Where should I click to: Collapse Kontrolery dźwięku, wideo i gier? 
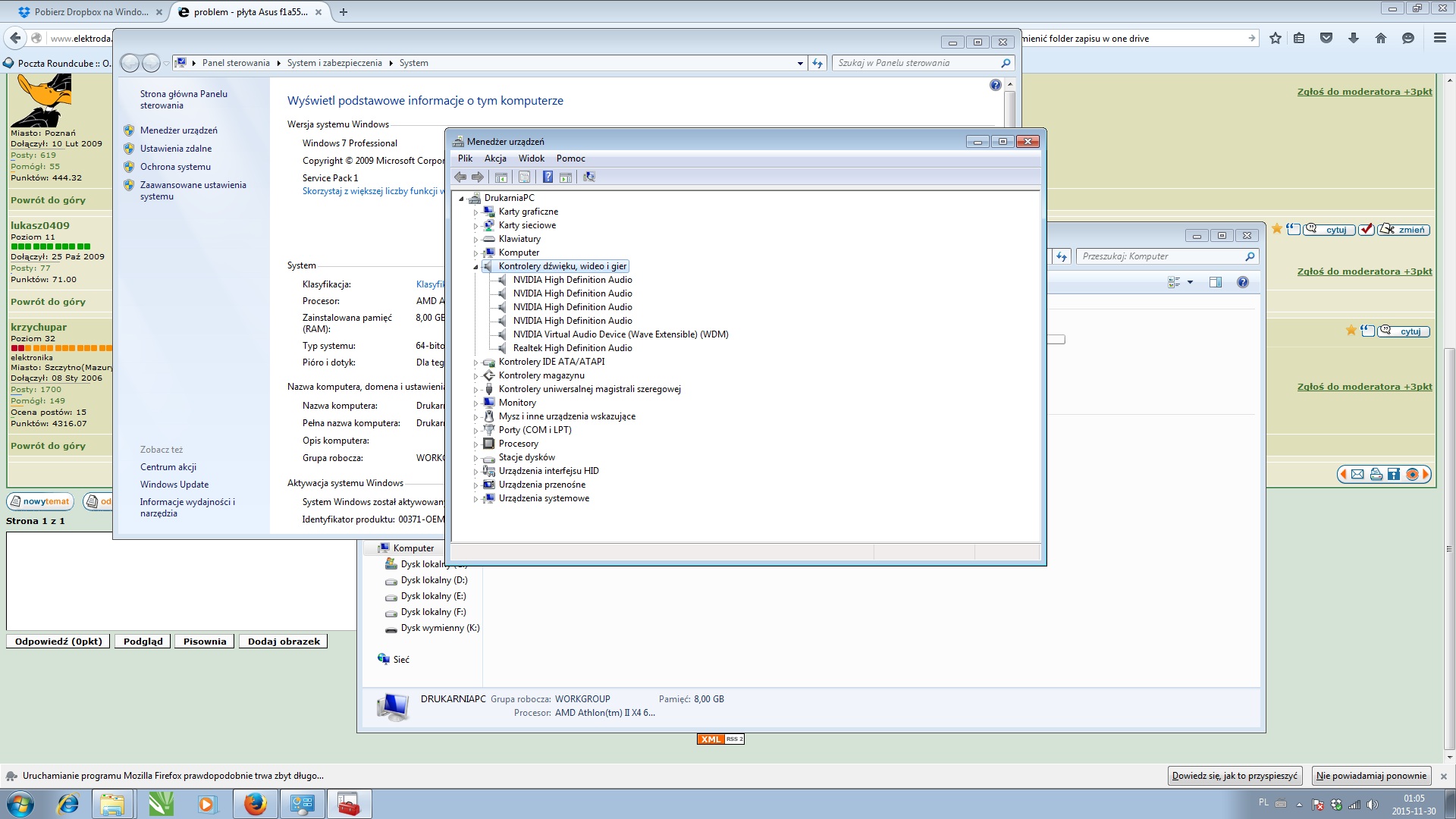pyautogui.click(x=475, y=267)
